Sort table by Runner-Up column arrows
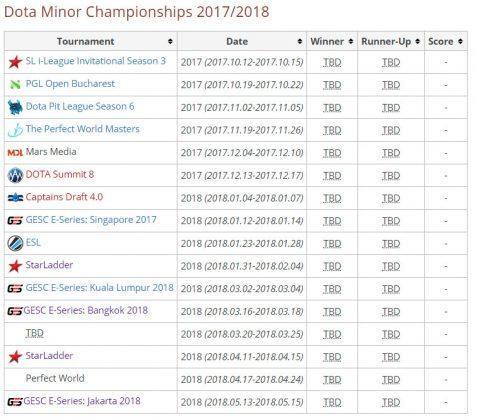Viewport: 477px width, 420px height. [x=417, y=41]
